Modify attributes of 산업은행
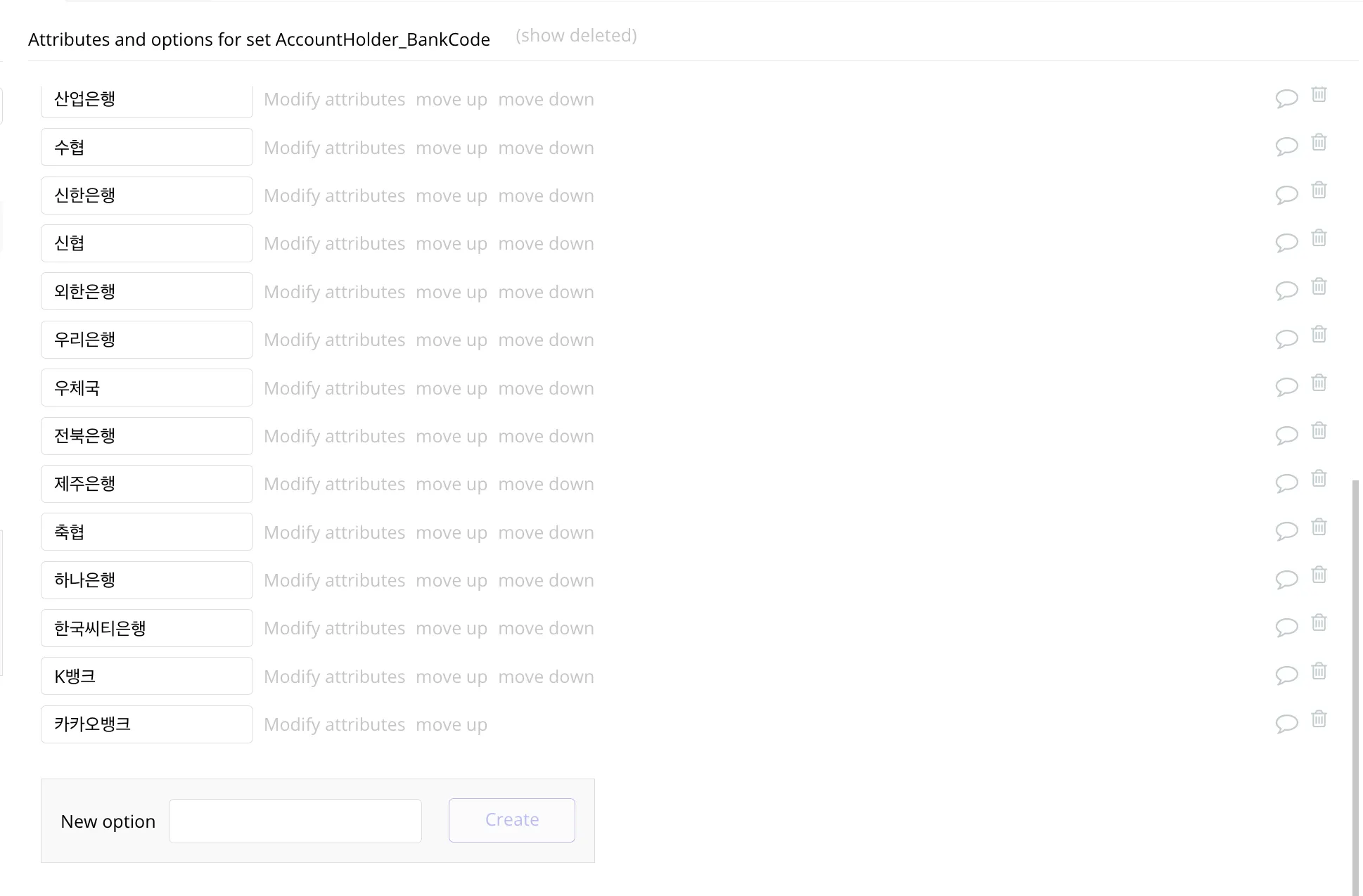 click(x=334, y=100)
